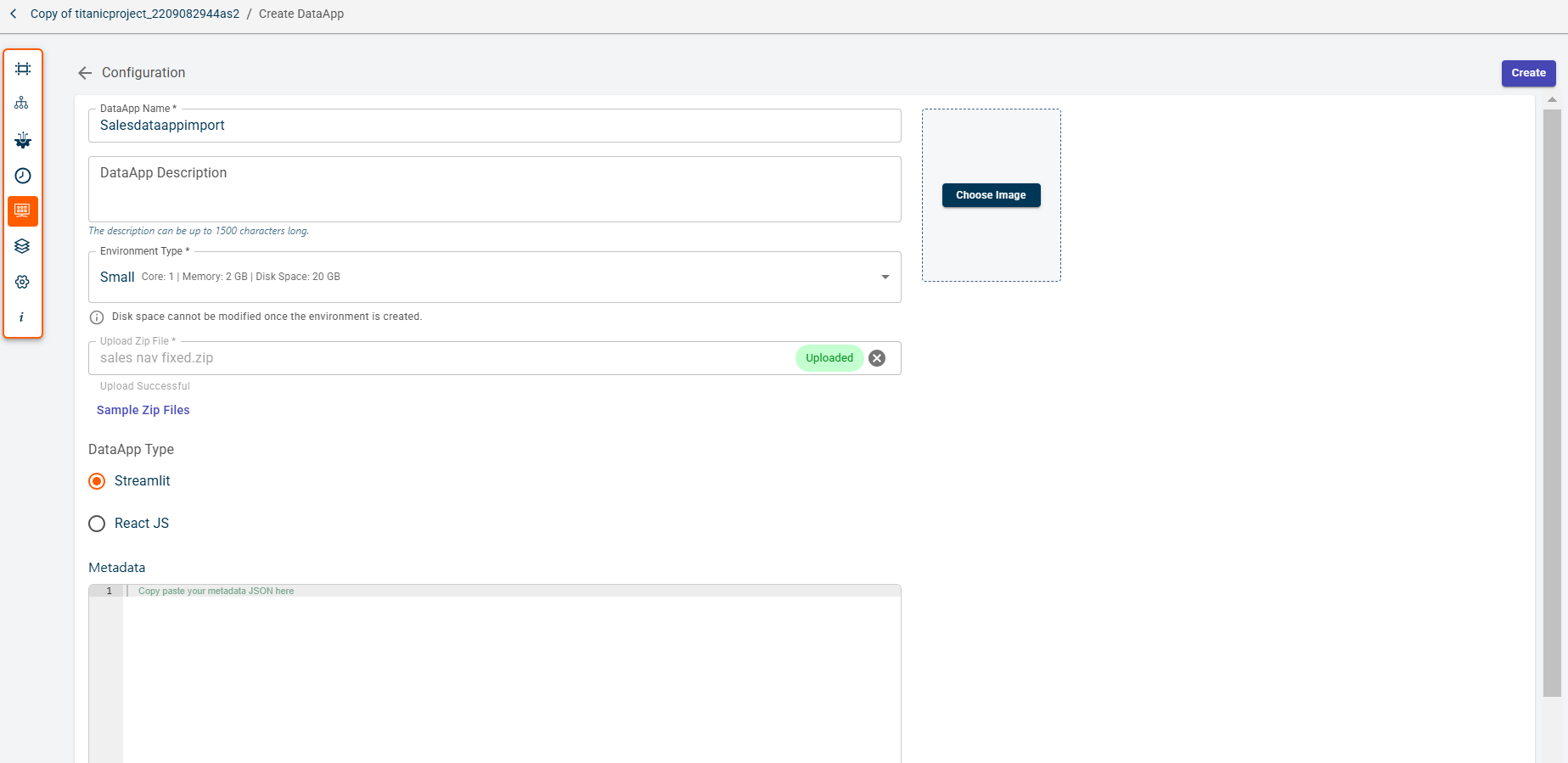The width and height of the screenshot is (1568, 763).
Task: Open the canvas frame icon in sidebar
Action: (23, 69)
